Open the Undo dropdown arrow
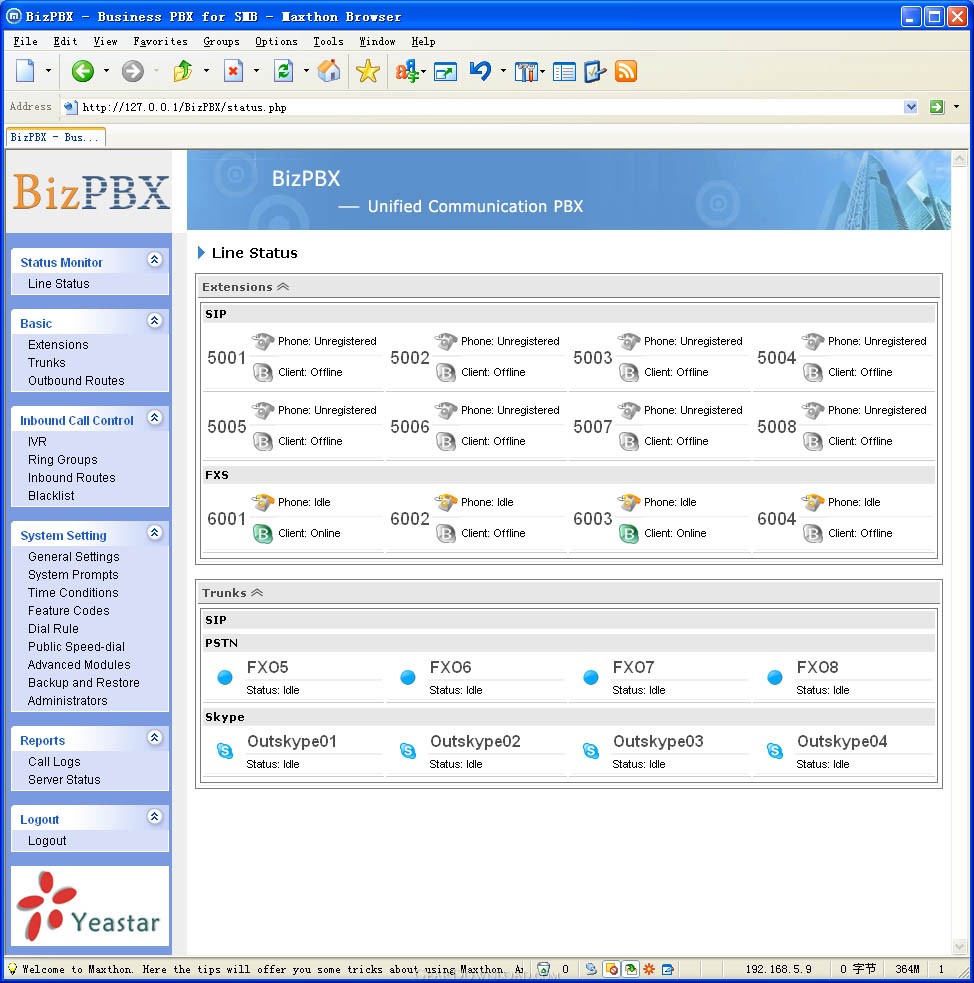Screen dimensions: 974x983 503,71
